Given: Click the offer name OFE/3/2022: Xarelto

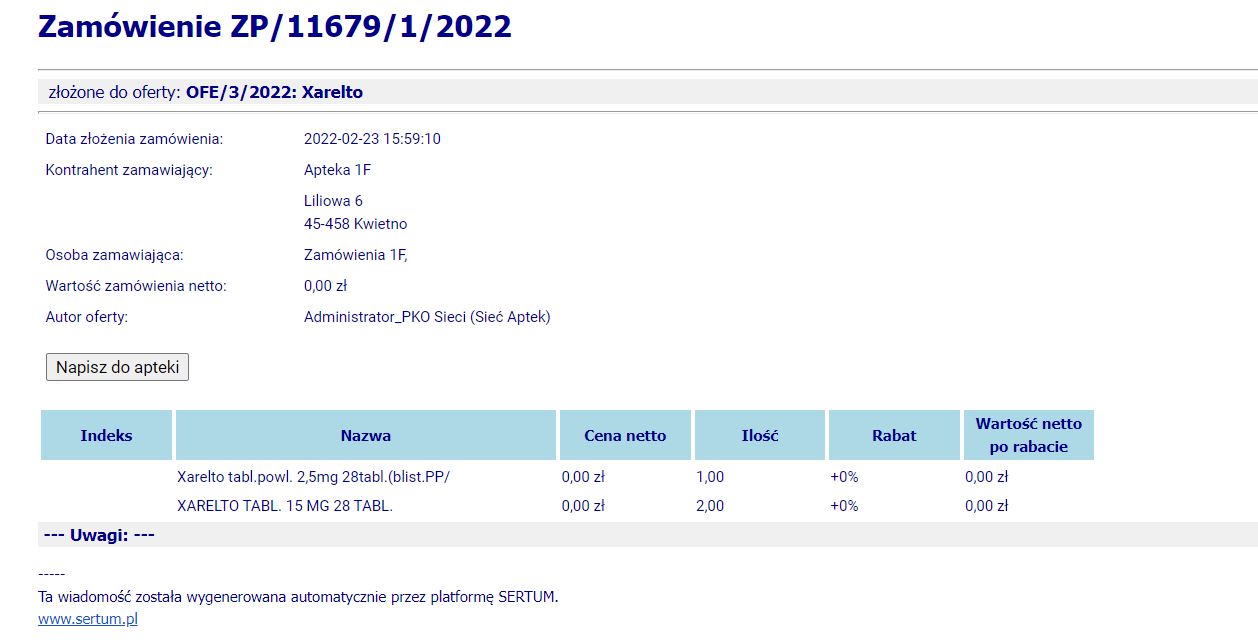Looking at the screenshot, I should coord(275,93).
